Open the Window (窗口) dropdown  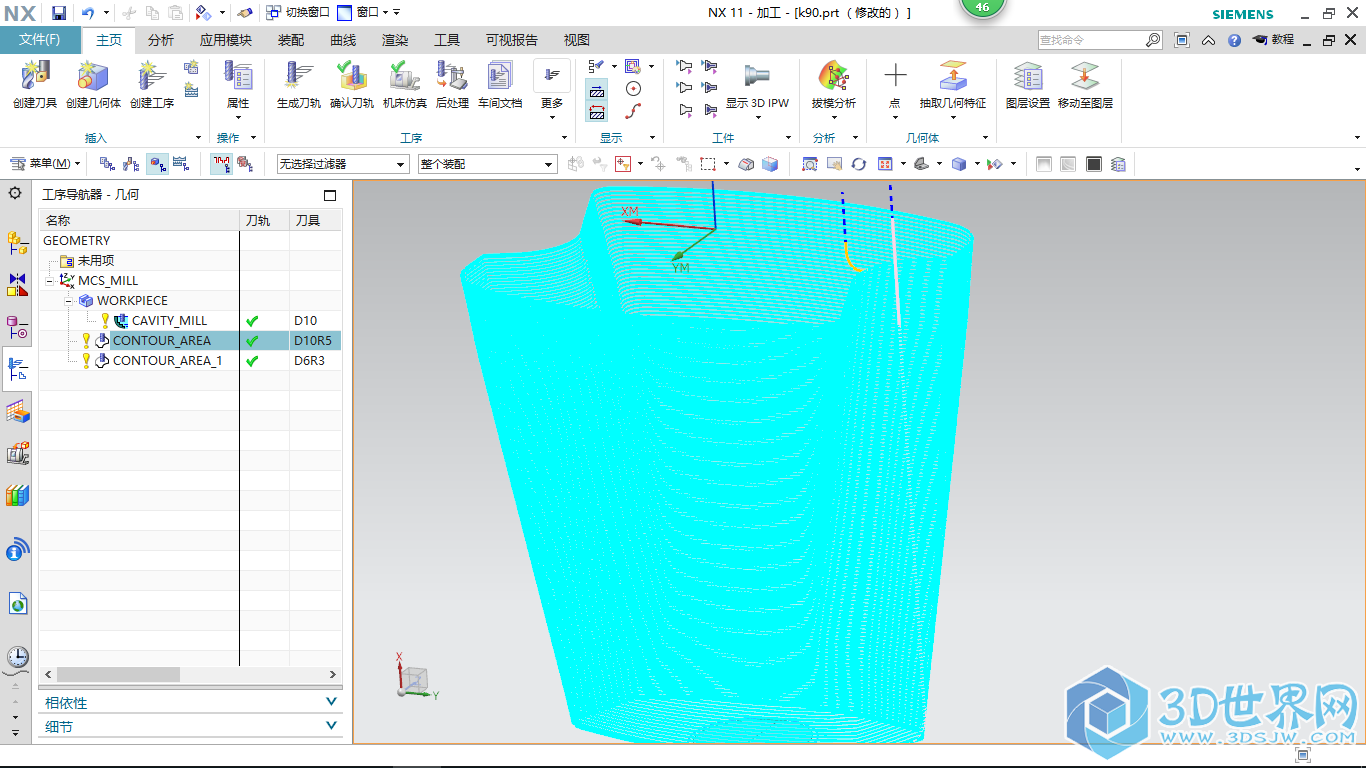(367, 13)
